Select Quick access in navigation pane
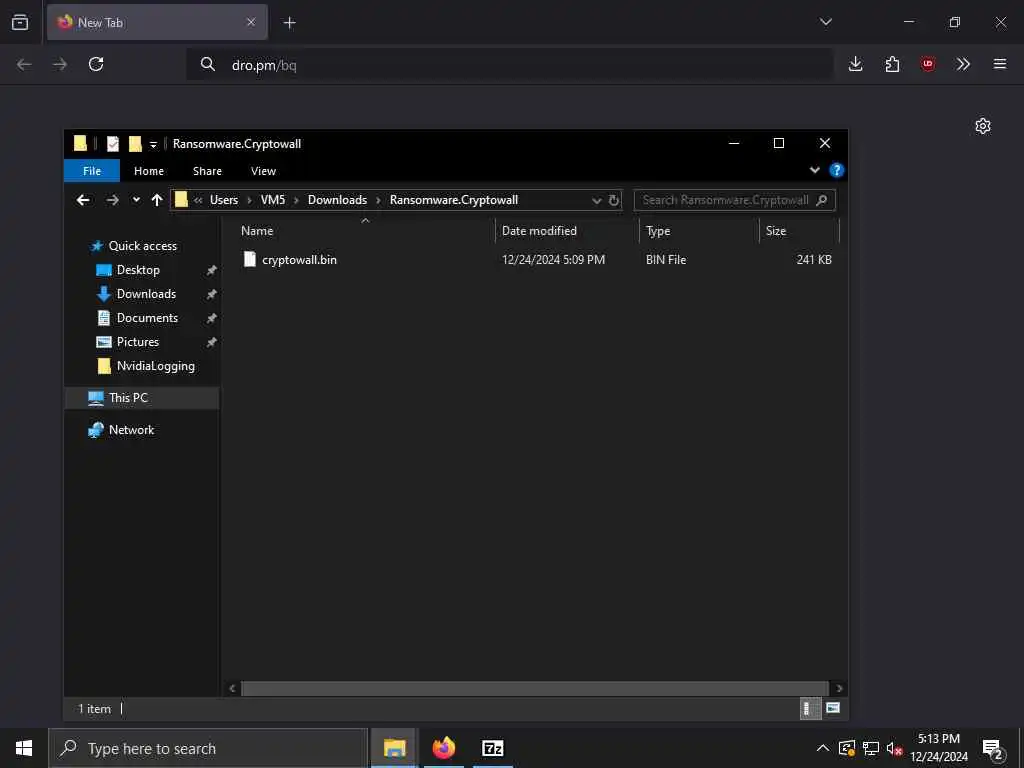 click(142, 246)
